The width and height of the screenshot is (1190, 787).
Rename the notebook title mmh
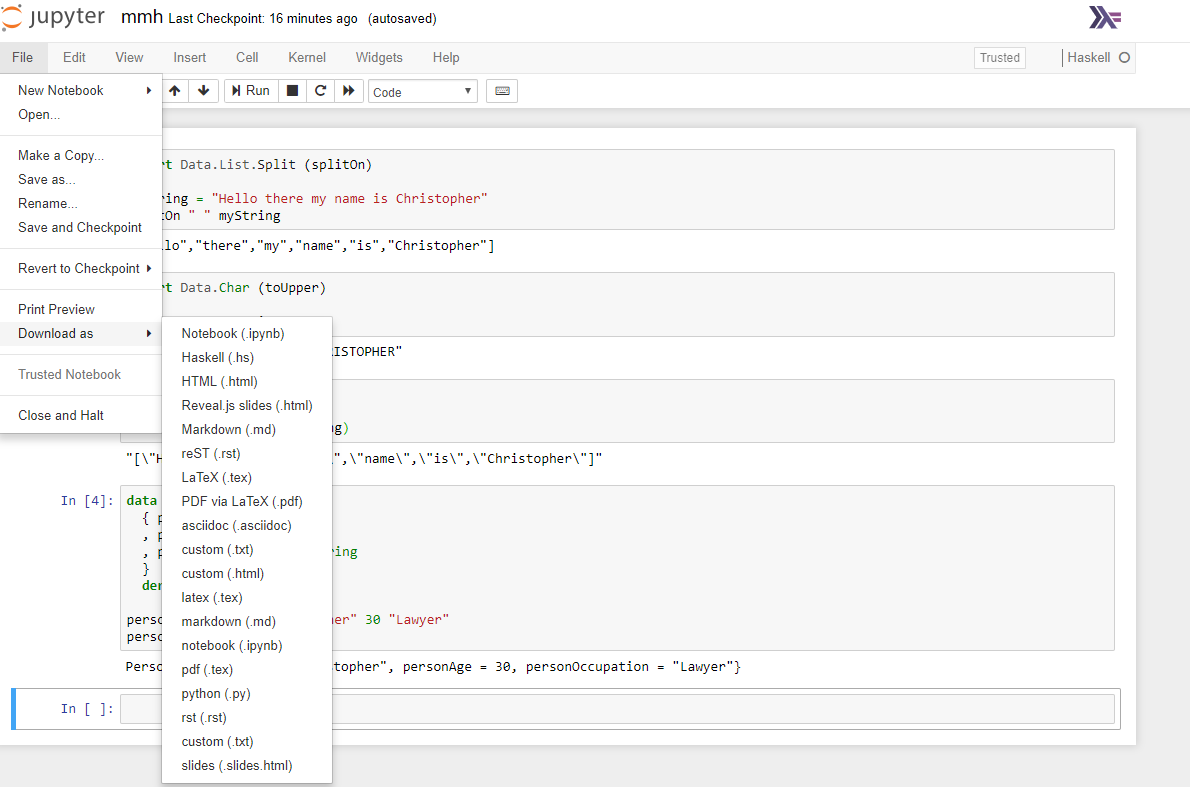142,17
